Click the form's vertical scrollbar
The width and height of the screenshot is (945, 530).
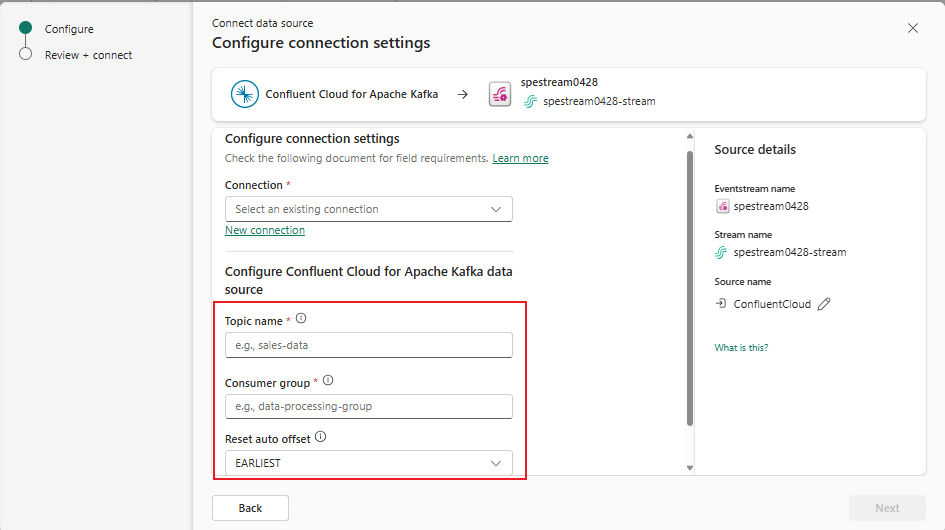pyautogui.click(x=689, y=288)
